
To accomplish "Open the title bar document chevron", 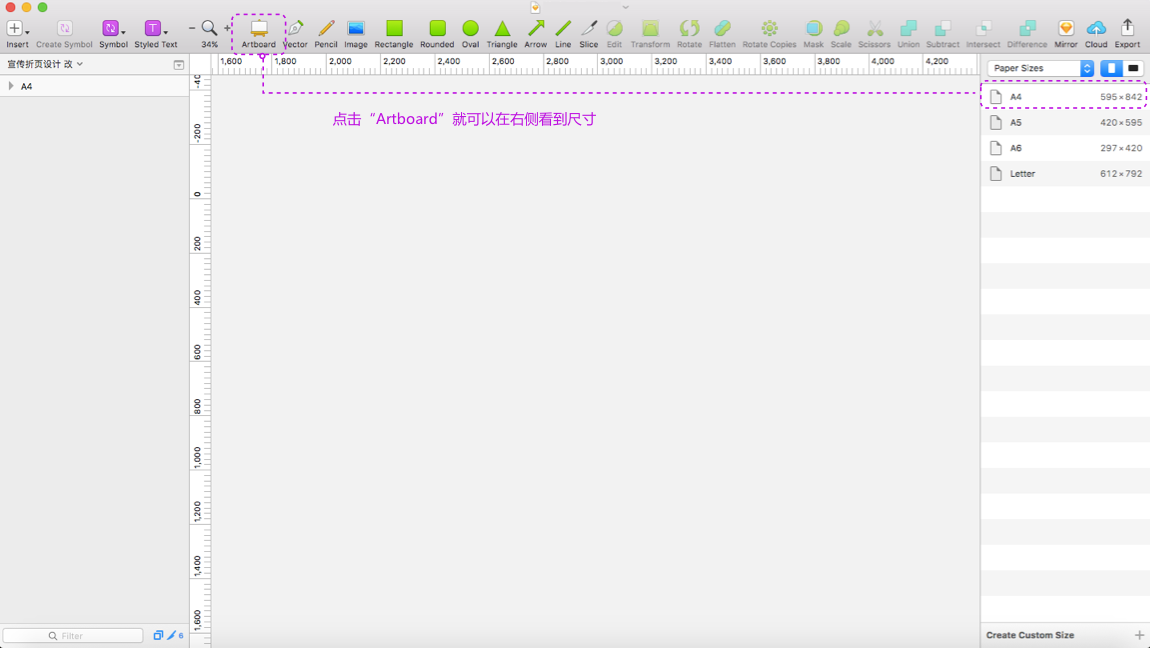I will [x=626, y=7].
